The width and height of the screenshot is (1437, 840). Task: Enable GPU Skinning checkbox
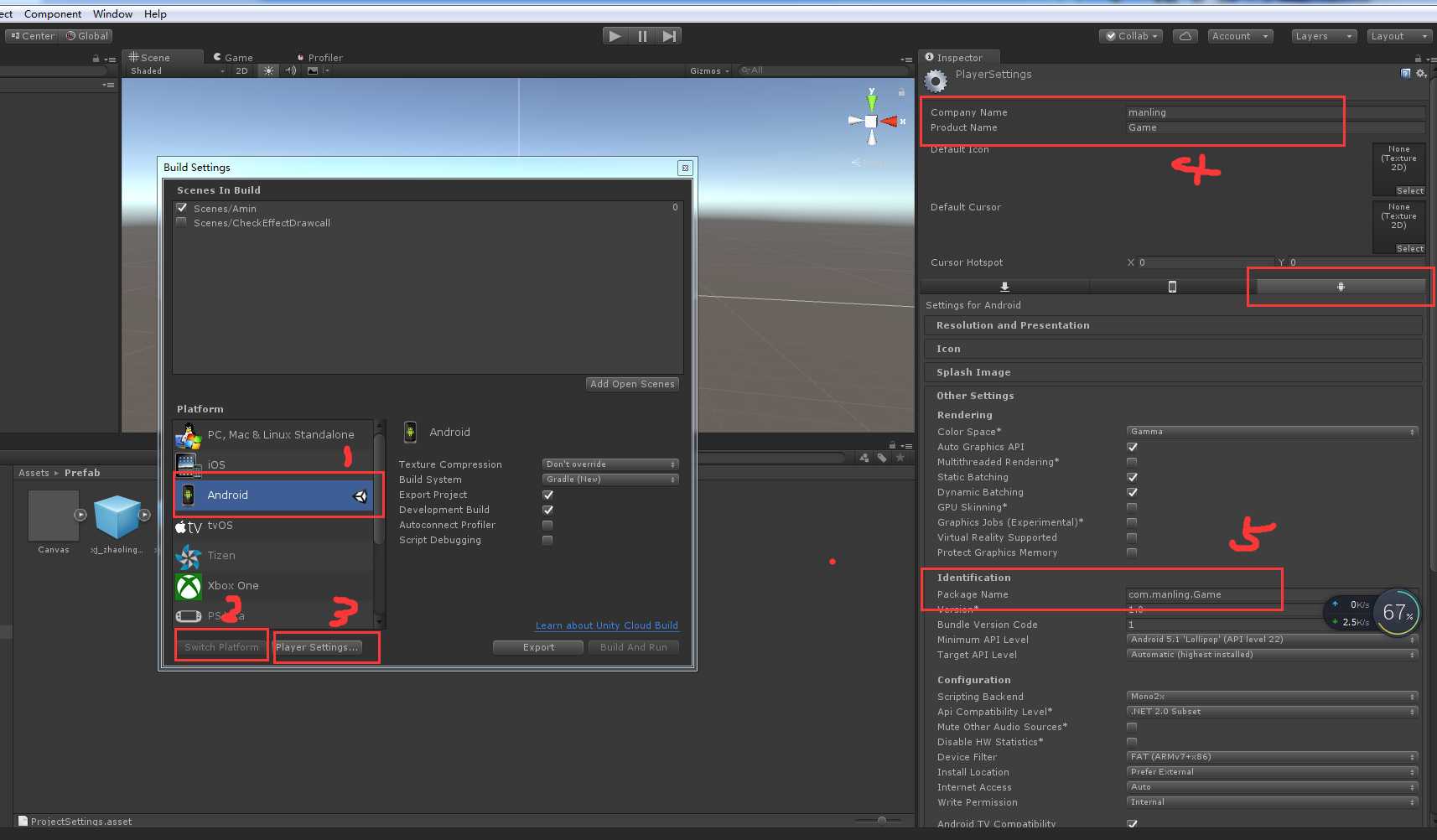(x=1132, y=507)
